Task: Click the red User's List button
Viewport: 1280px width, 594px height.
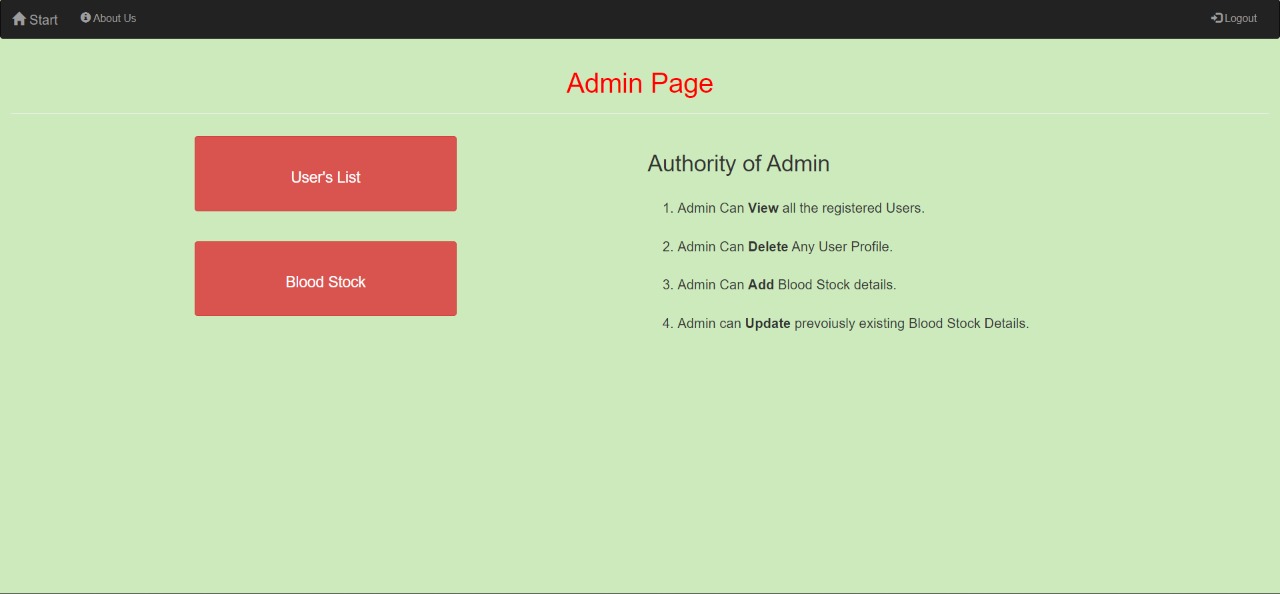Action: tap(325, 173)
